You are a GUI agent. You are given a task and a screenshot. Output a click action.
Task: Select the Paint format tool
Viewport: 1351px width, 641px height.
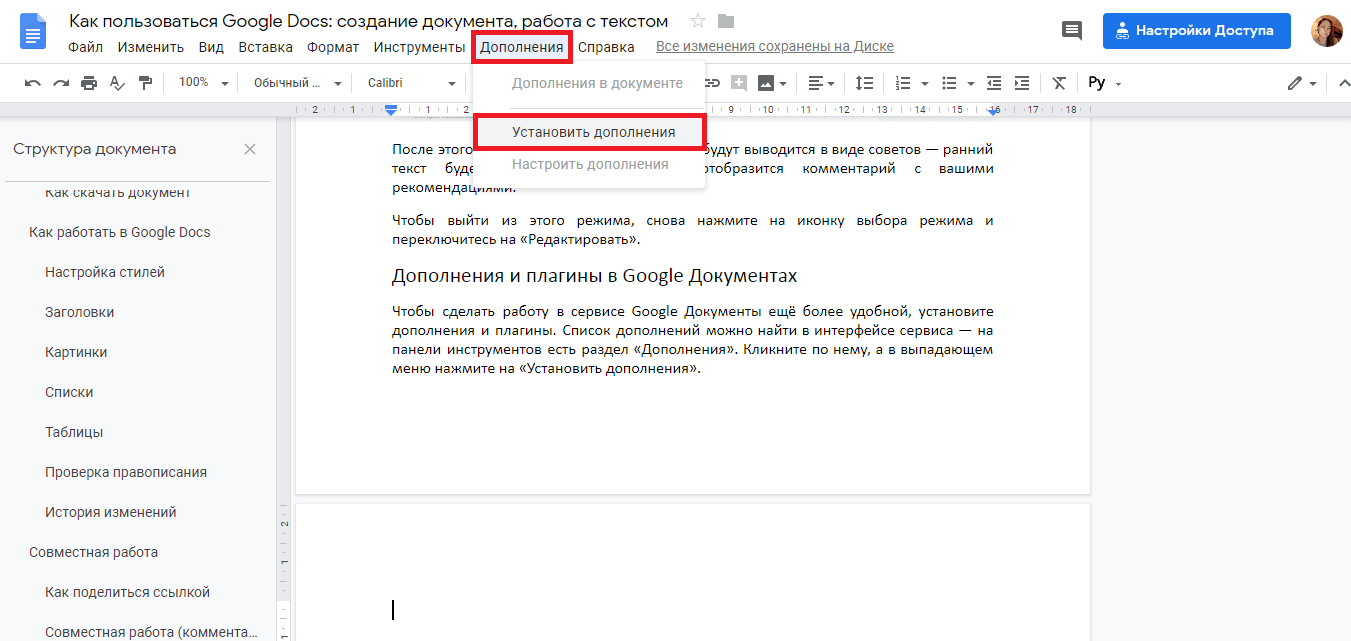click(x=145, y=82)
